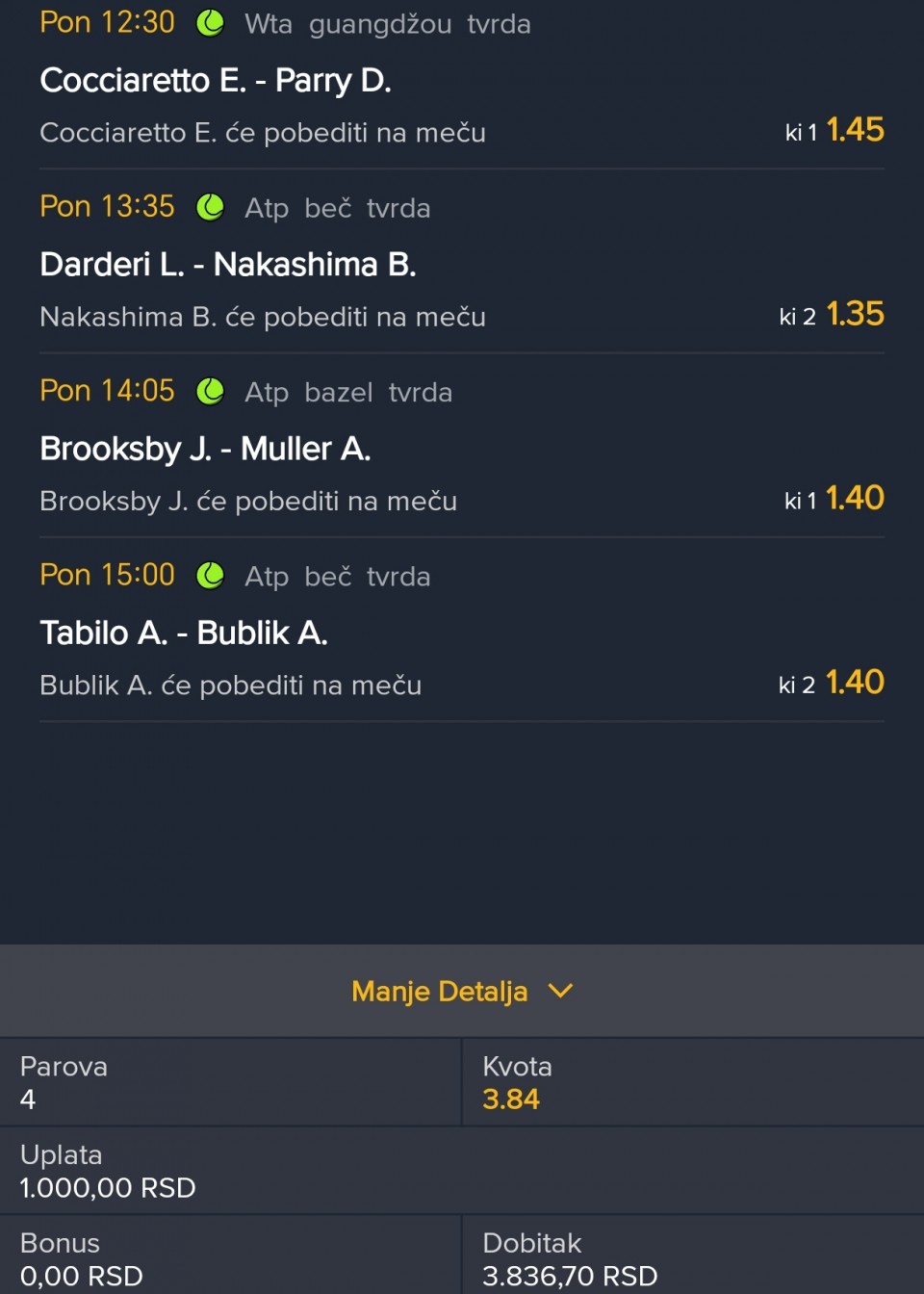Select the 1.45 odds for Cocciaretto
The width and height of the screenshot is (924, 1294).
pos(855,130)
